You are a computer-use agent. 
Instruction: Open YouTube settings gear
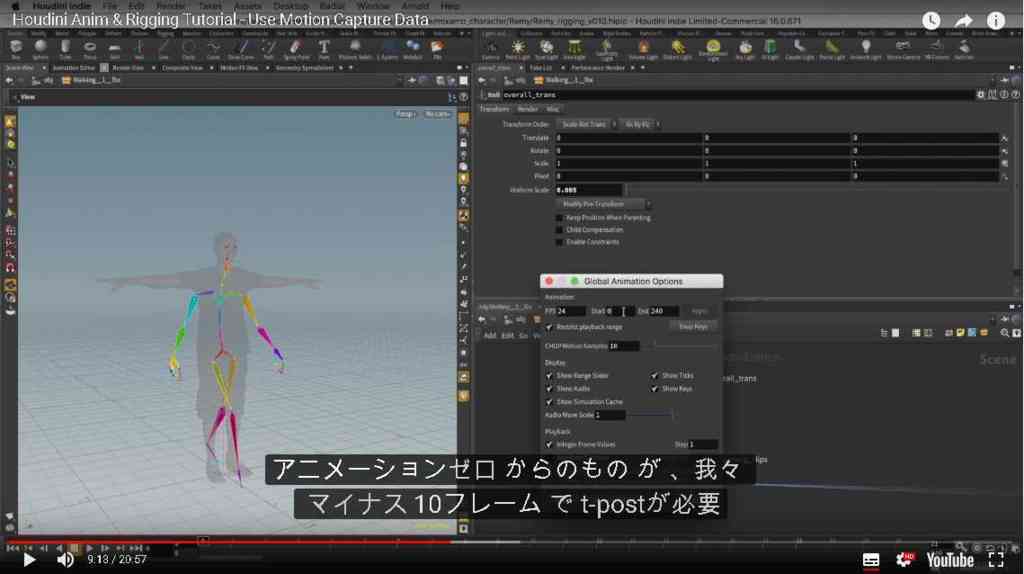[x=904, y=560]
